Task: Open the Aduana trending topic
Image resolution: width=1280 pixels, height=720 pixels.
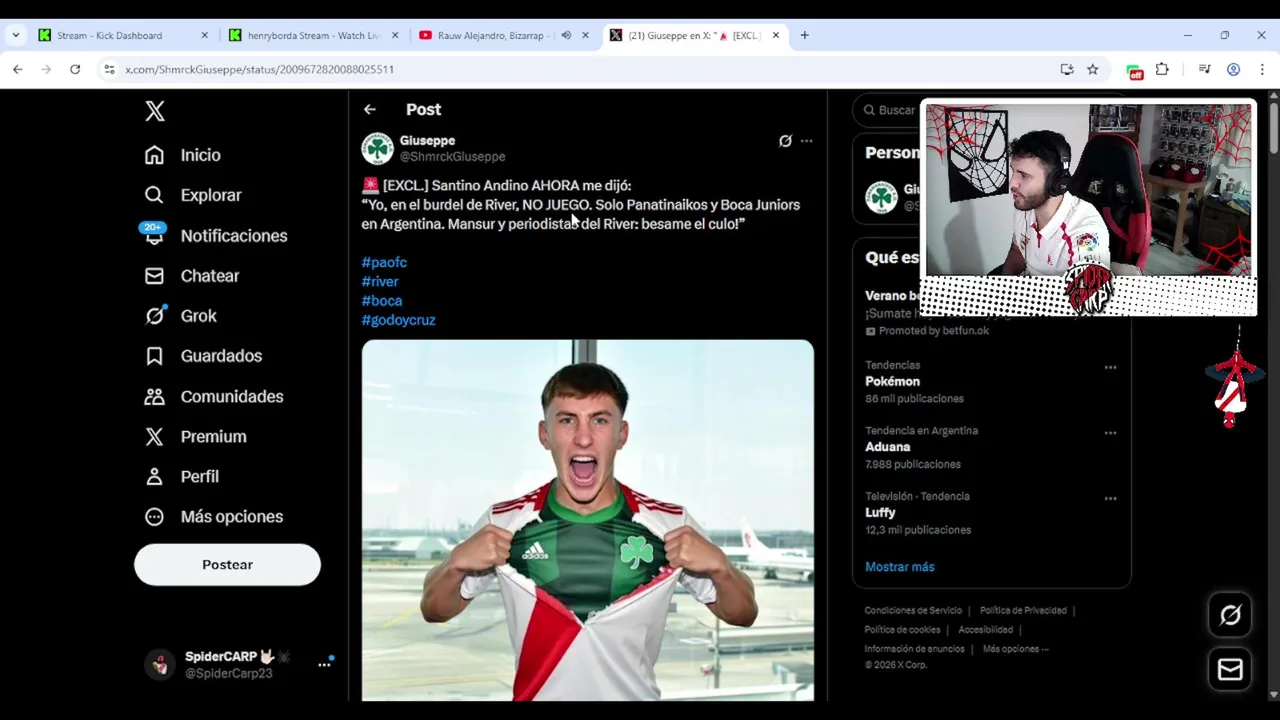Action: [x=887, y=447]
